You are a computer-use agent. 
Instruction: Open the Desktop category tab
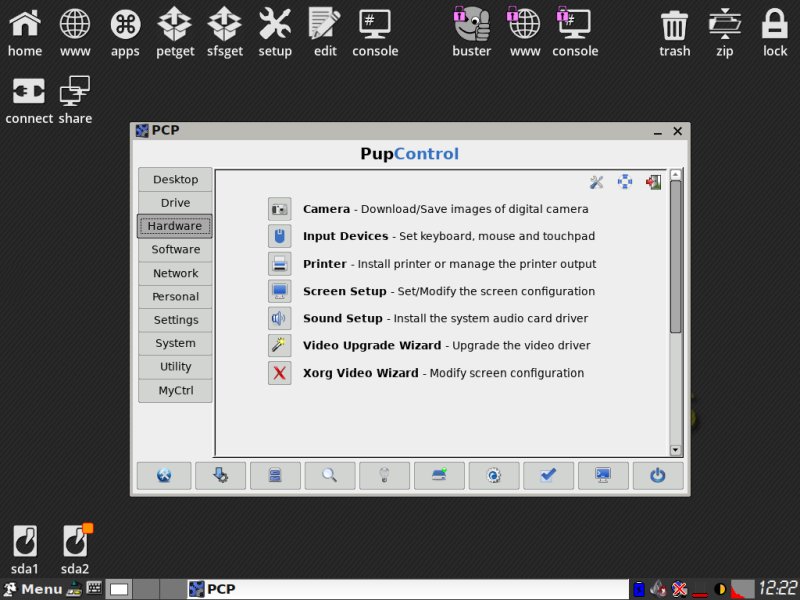tap(175, 180)
